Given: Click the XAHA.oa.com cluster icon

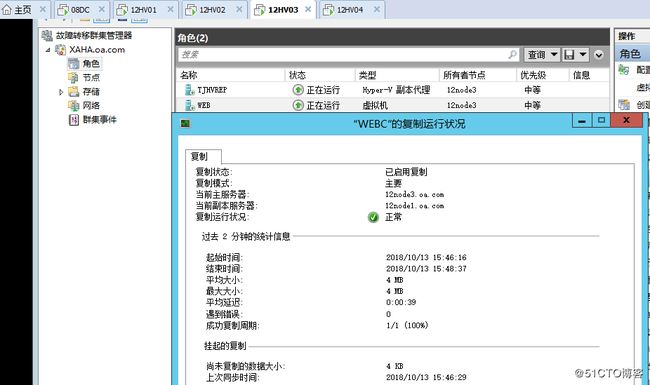Looking at the screenshot, I should 61,50.
